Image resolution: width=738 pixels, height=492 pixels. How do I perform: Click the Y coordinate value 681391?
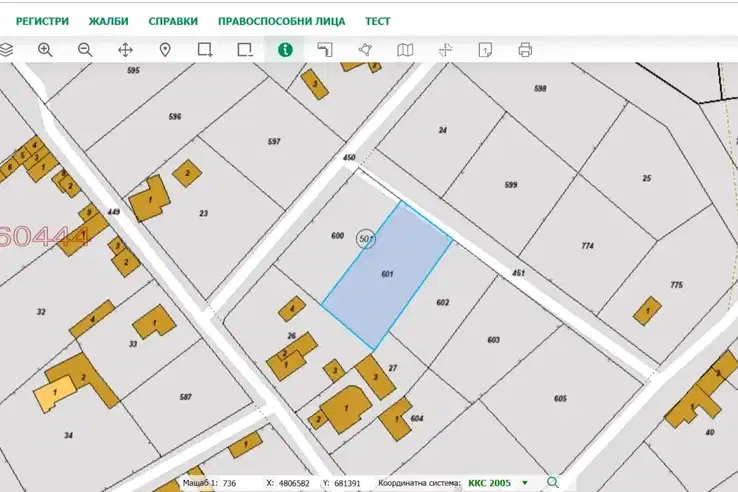point(347,483)
